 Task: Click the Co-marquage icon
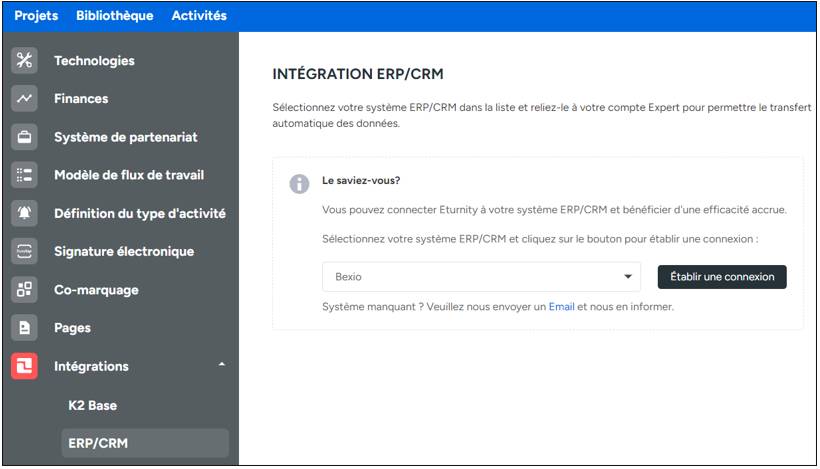tap(25, 290)
